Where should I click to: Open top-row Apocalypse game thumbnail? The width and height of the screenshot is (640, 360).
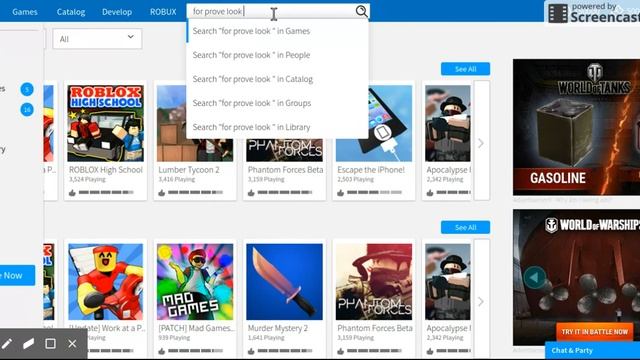point(448,123)
